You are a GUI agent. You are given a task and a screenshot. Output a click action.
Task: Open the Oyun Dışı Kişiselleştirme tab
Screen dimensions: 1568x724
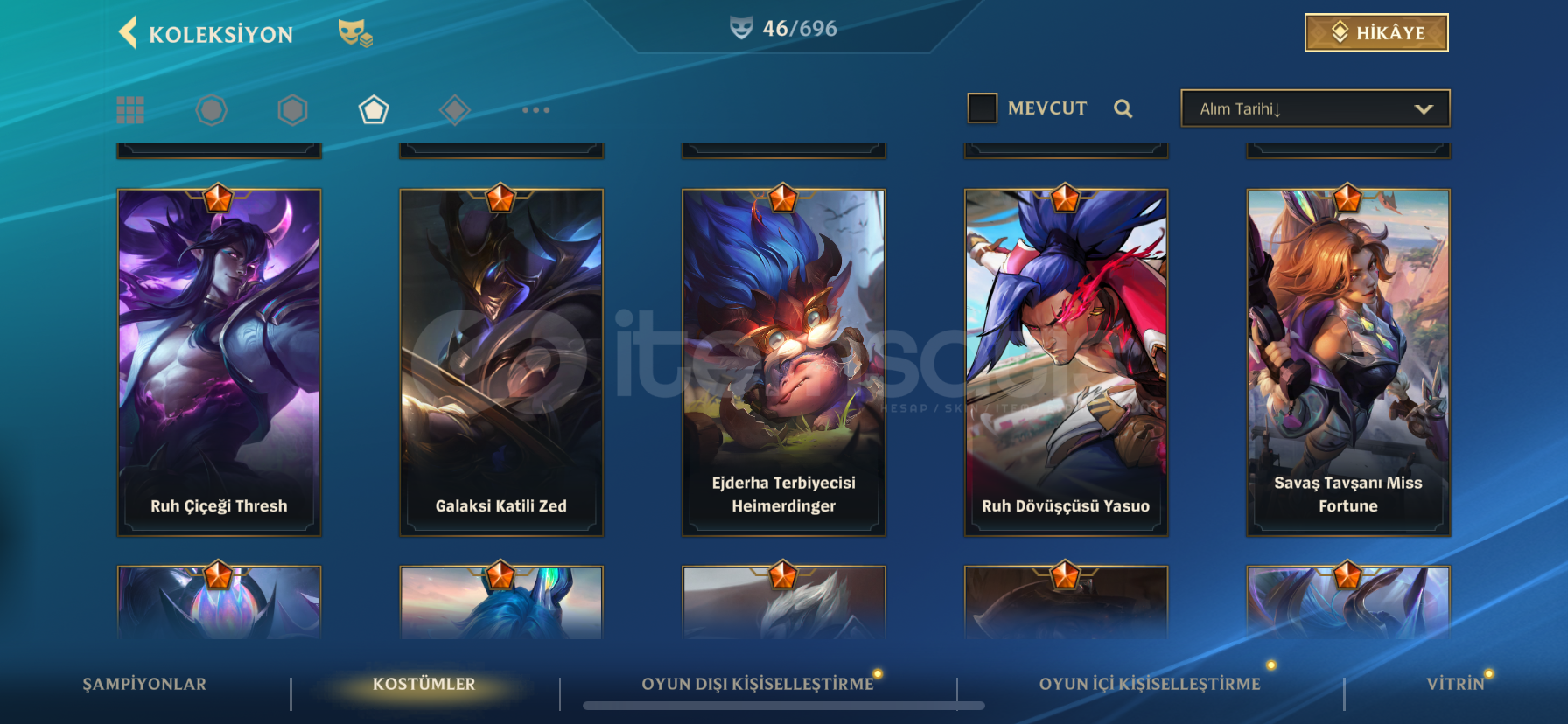758,684
